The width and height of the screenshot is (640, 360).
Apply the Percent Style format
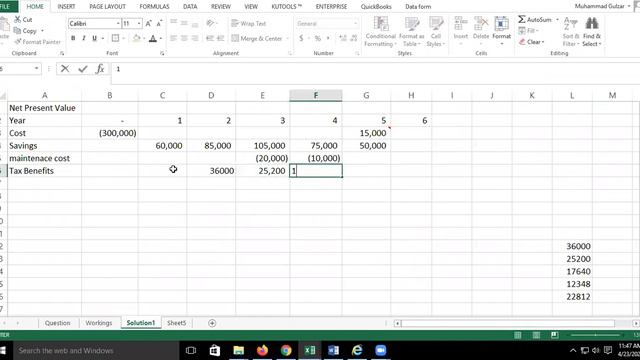pyautogui.click(x=318, y=38)
